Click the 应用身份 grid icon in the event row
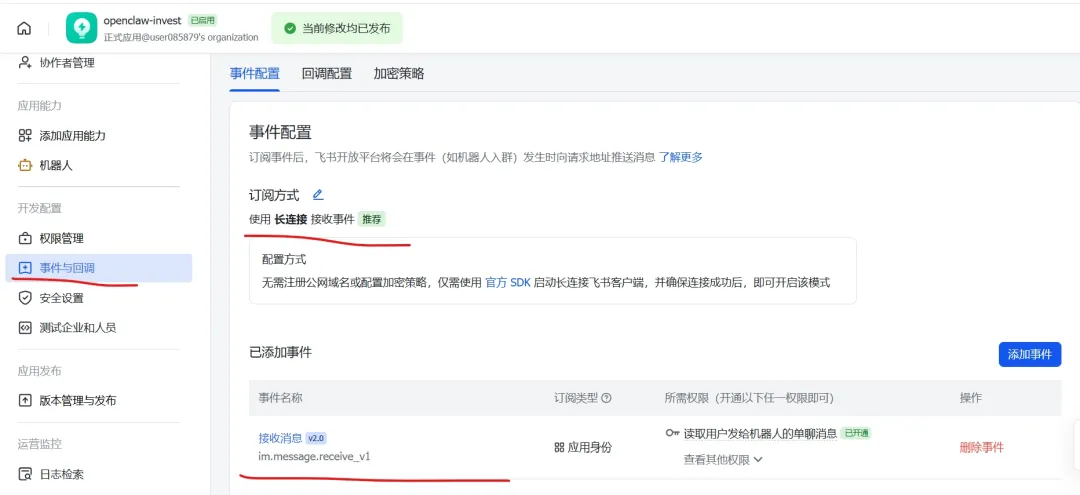 (559, 447)
